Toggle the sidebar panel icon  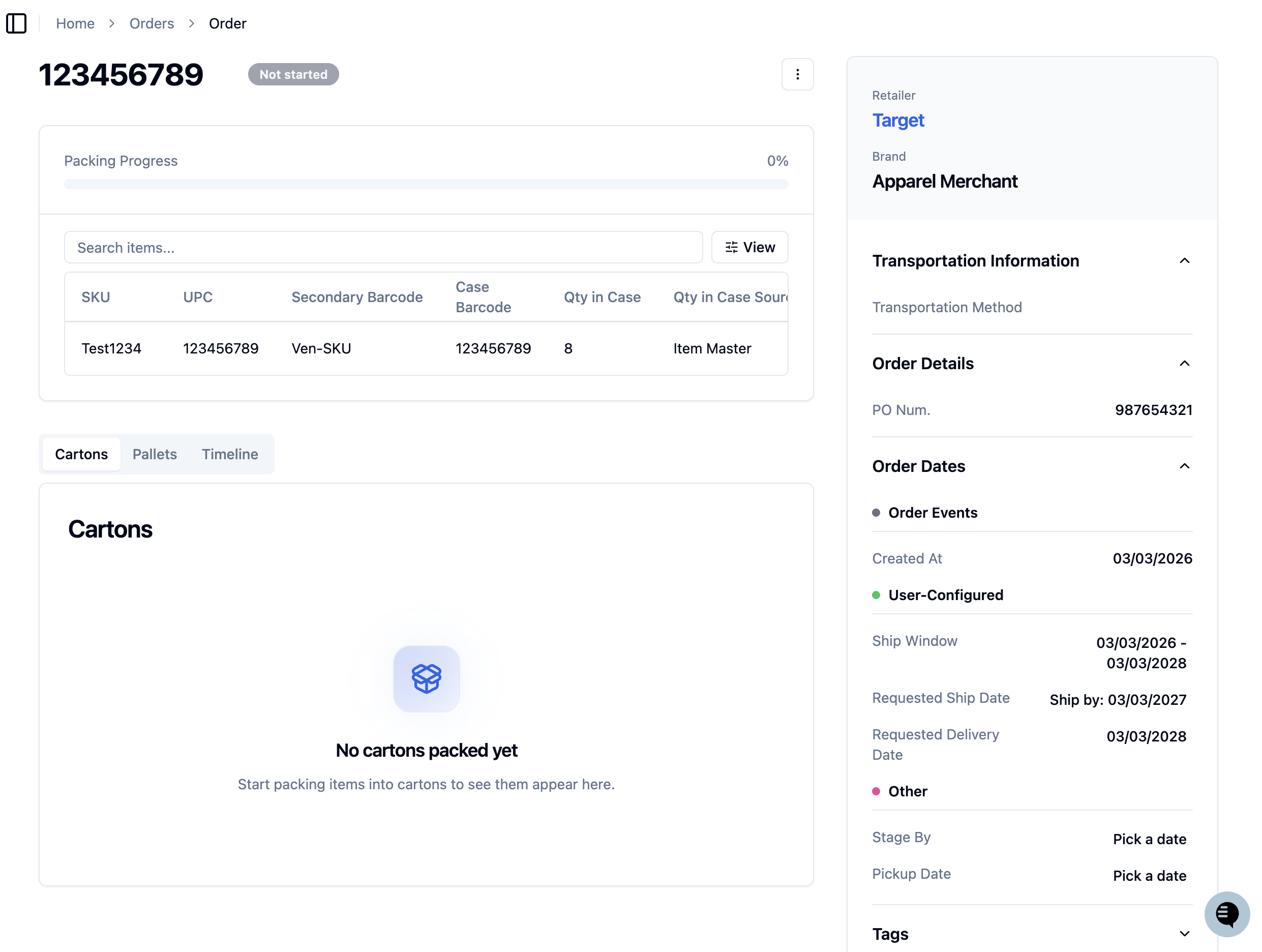pyautogui.click(x=17, y=23)
